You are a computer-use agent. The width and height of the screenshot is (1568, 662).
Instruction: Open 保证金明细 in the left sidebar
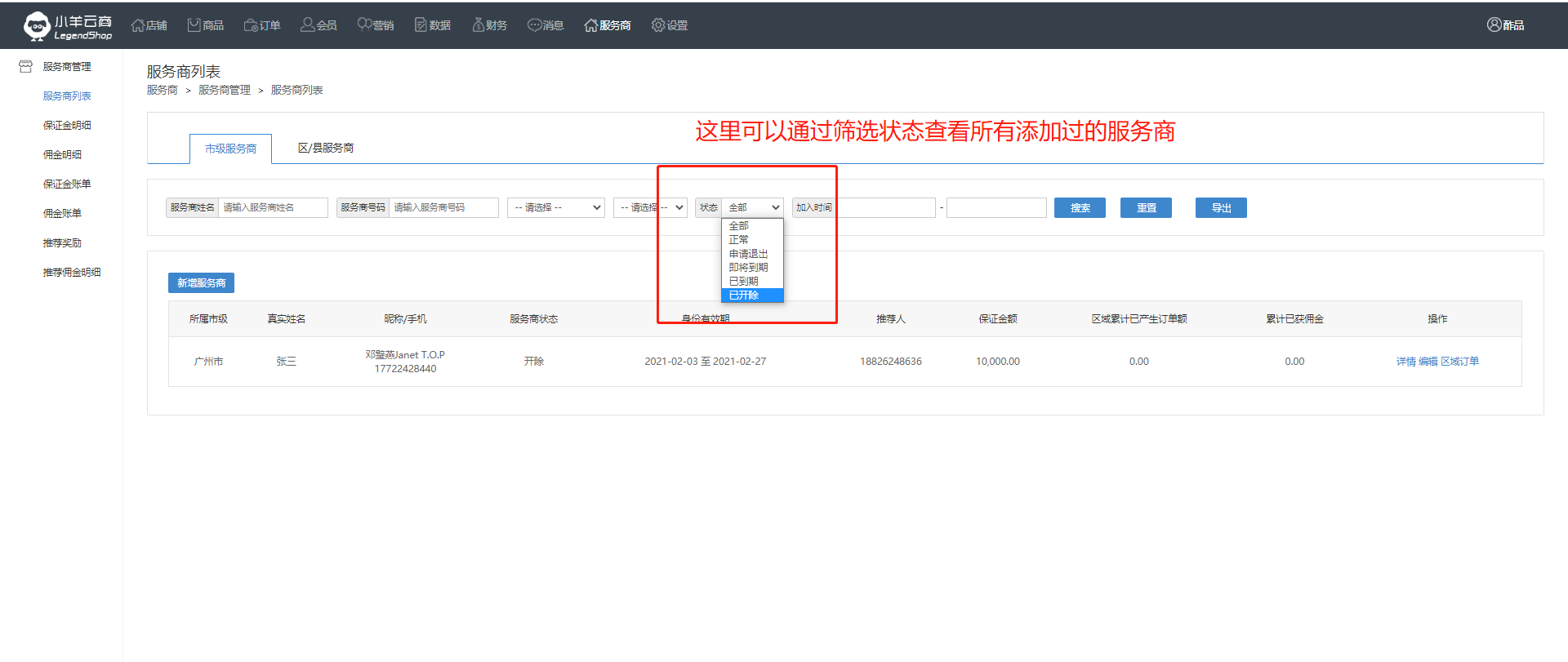click(x=67, y=126)
